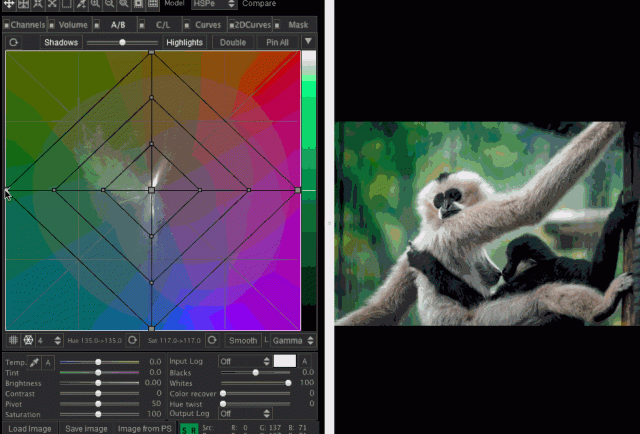This screenshot has width=640, height=434.
Task: Switch to the C/L tab
Action: click(163, 25)
